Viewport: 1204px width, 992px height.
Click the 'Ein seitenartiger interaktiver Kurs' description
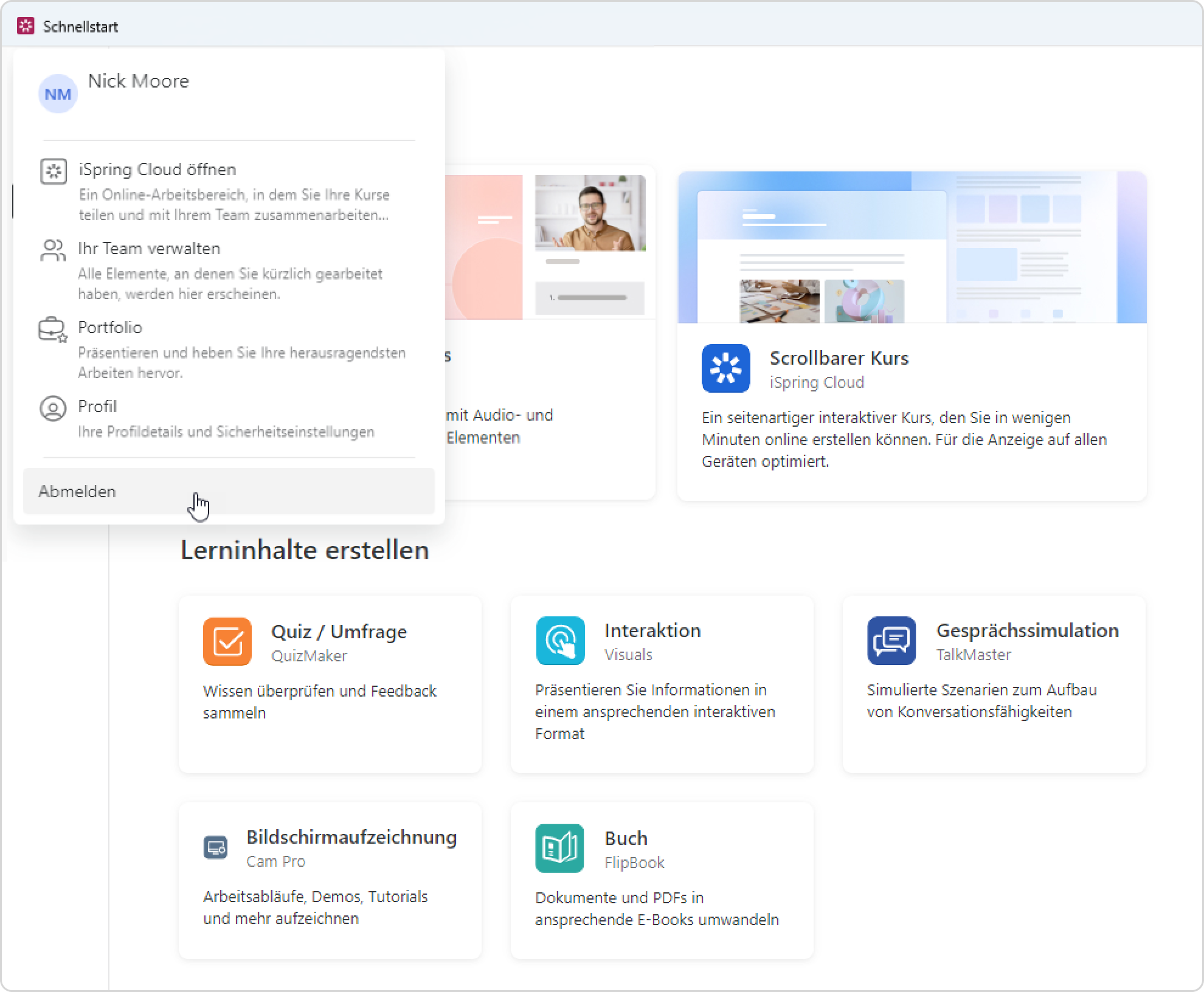click(904, 439)
